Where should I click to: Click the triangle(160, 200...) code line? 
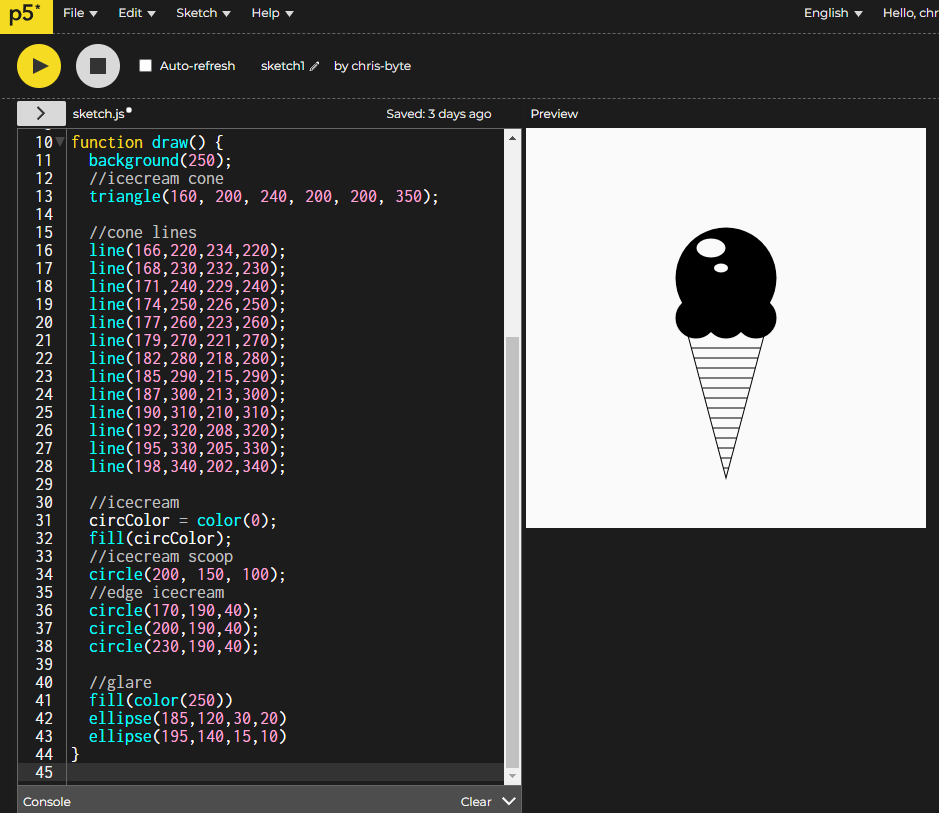coord(263,196)
